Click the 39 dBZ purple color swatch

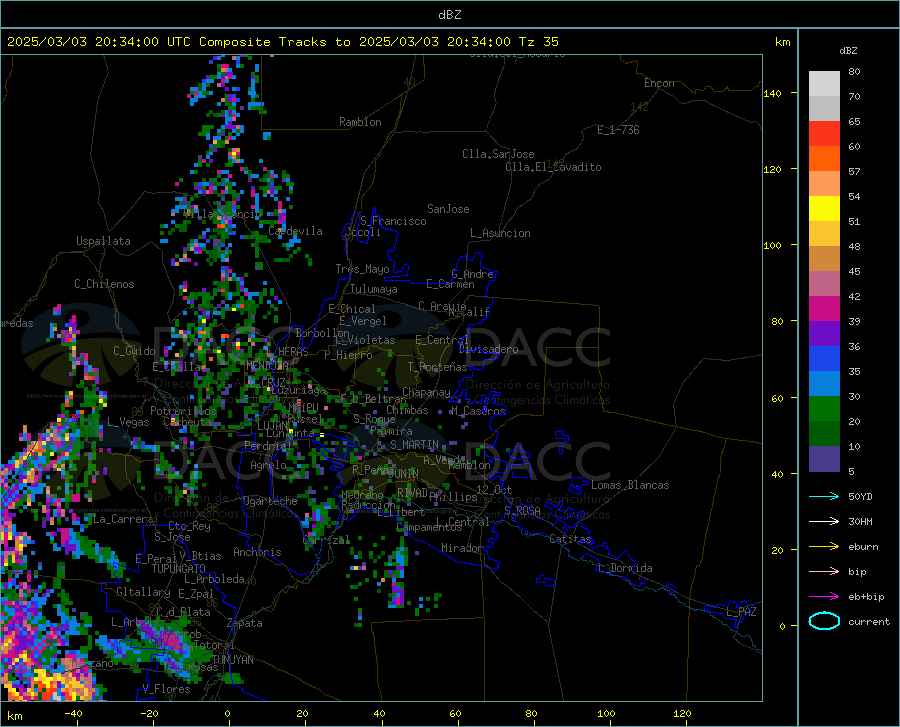click(824, 333)
